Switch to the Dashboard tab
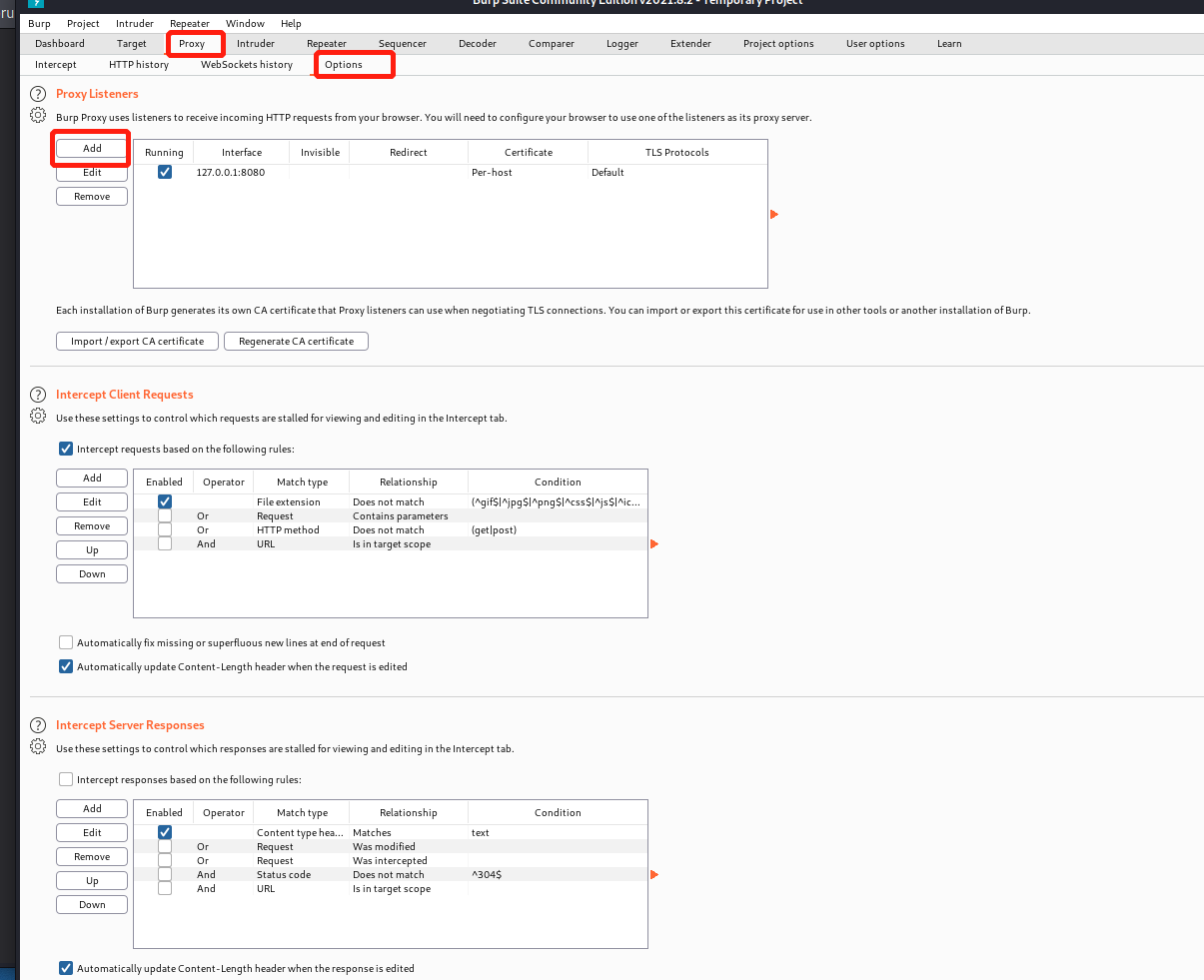The width and height of the screenshot is (1204, 980). click(x=60, y=44)
